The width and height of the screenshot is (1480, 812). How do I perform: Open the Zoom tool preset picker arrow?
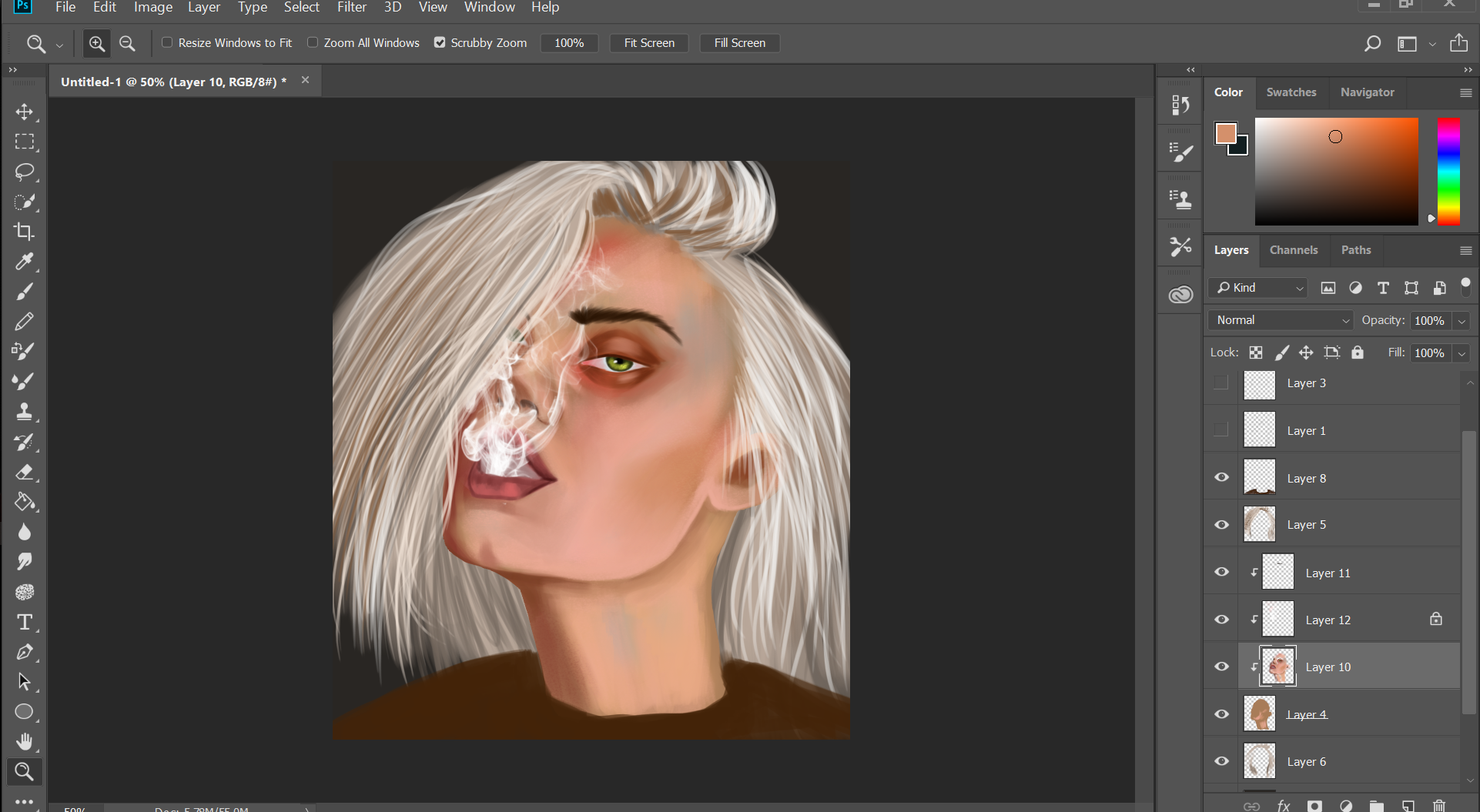pos(59,45)
